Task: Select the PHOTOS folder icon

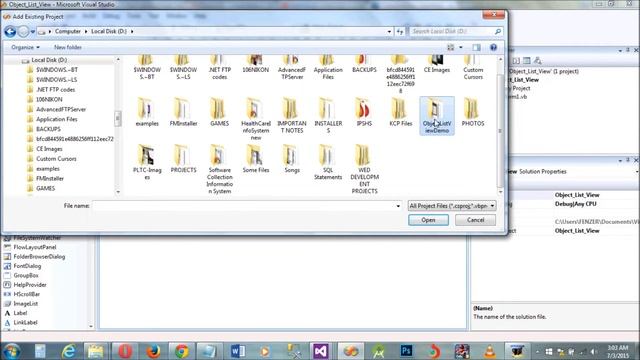Action: pos(472,109)
